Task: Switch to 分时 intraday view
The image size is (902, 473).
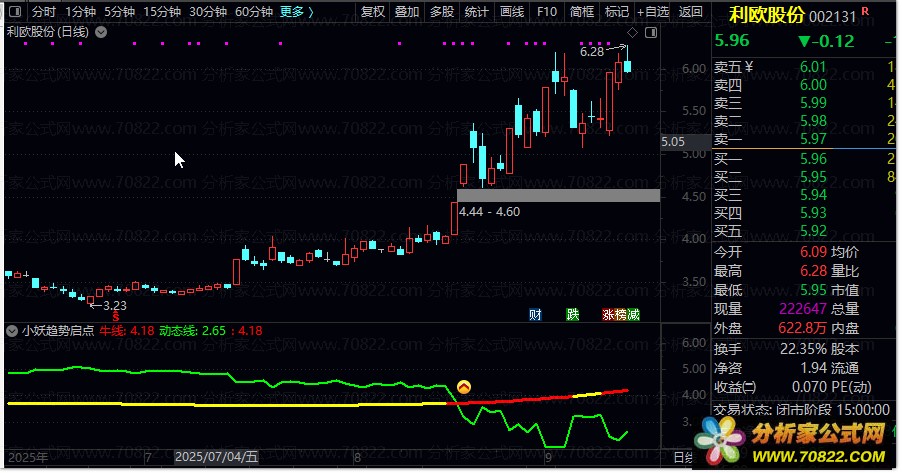Action: [x=44, y=12]
